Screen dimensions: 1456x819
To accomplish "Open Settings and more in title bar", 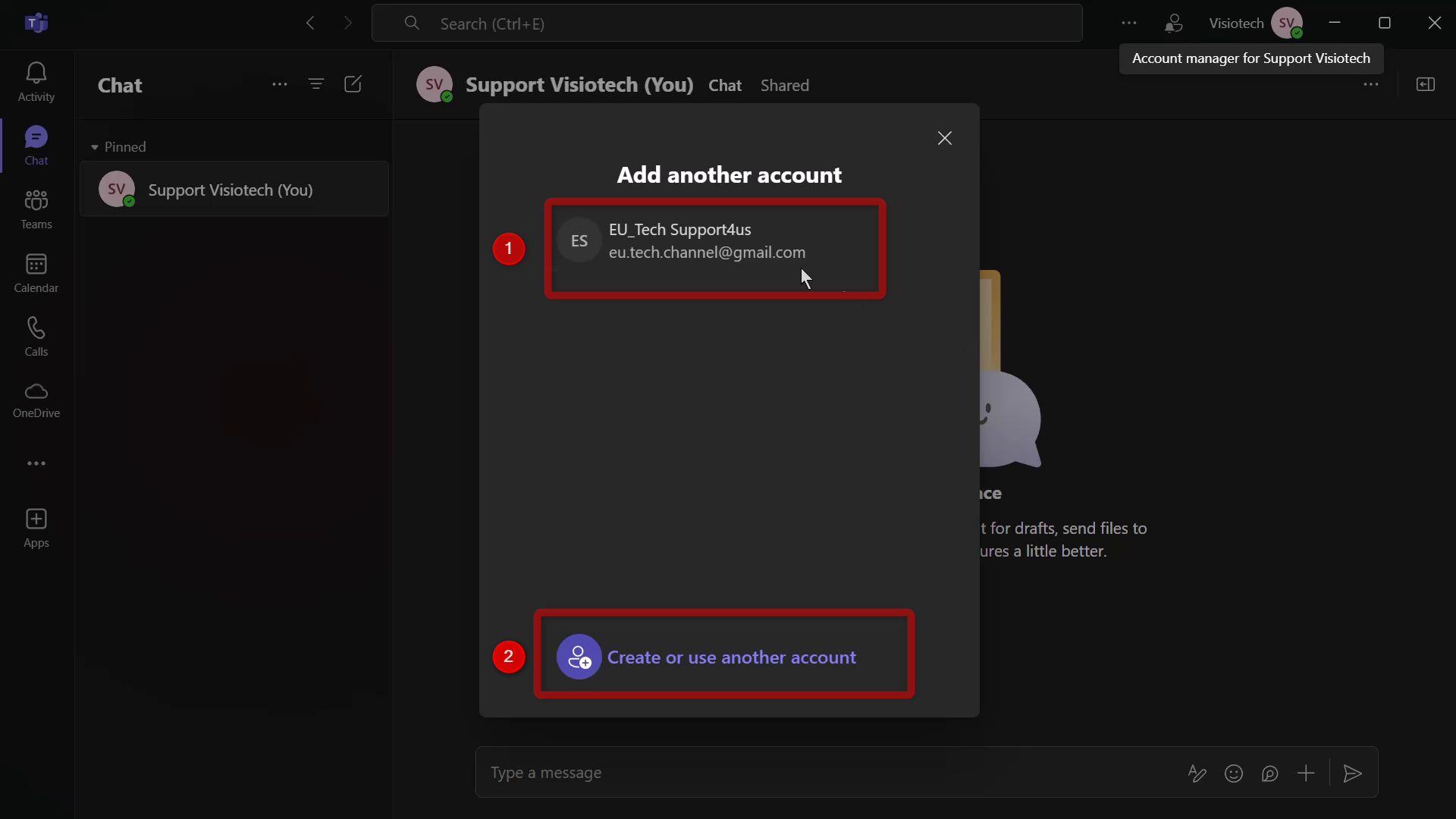I will coord(1129,23).
